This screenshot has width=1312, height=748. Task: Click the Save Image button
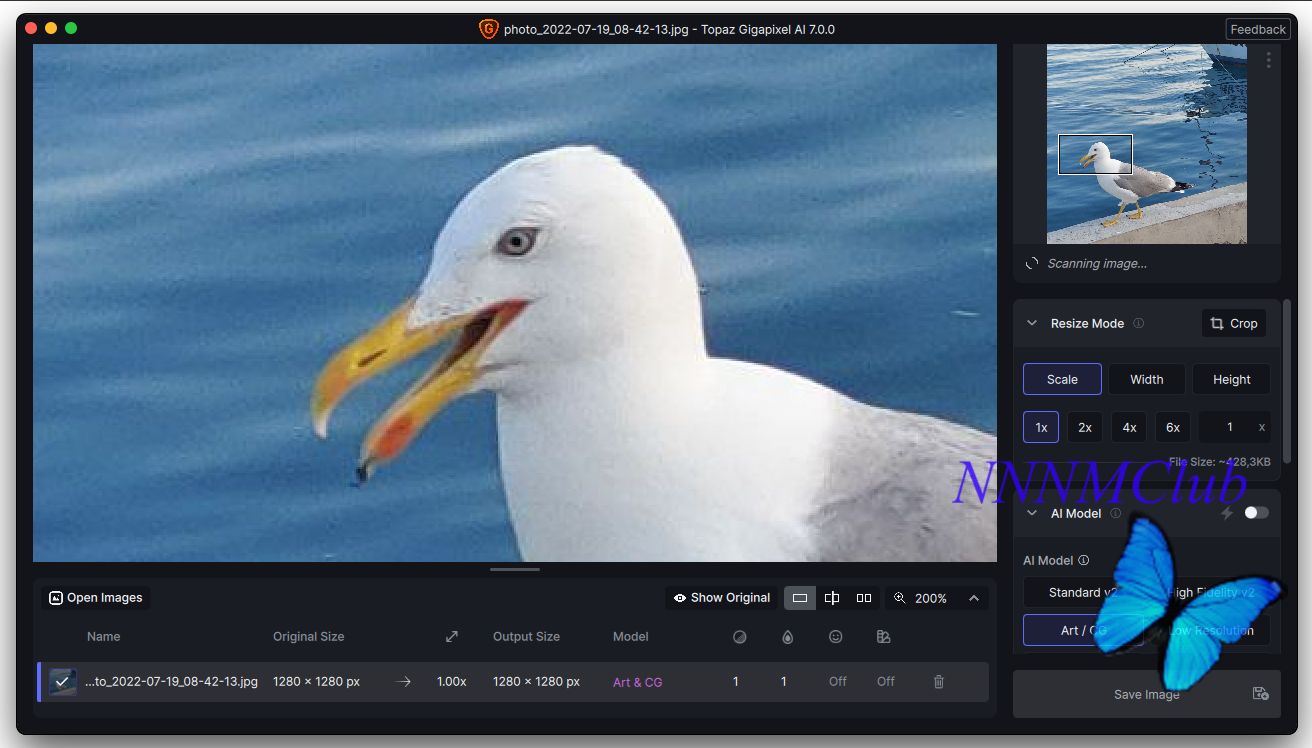point(1147,694)
